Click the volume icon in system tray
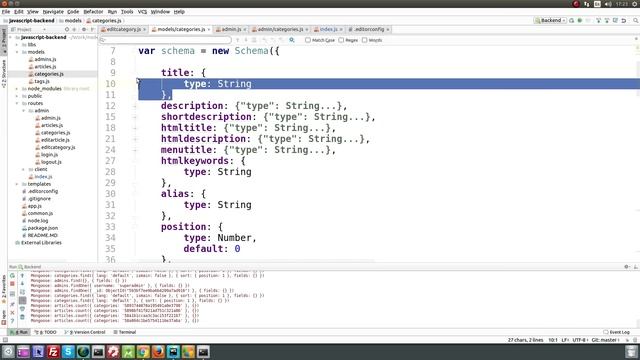 pyautogui.click(x=608, y=4)
